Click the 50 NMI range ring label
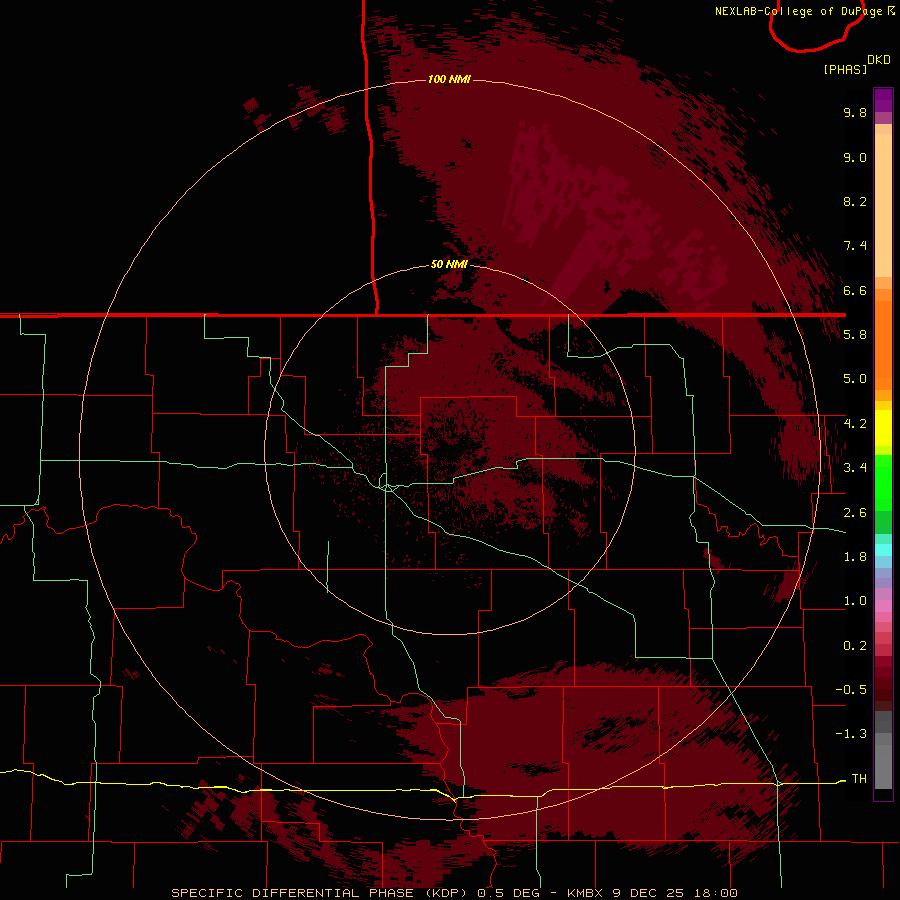 pyautogui.click(x=449, y=264)
